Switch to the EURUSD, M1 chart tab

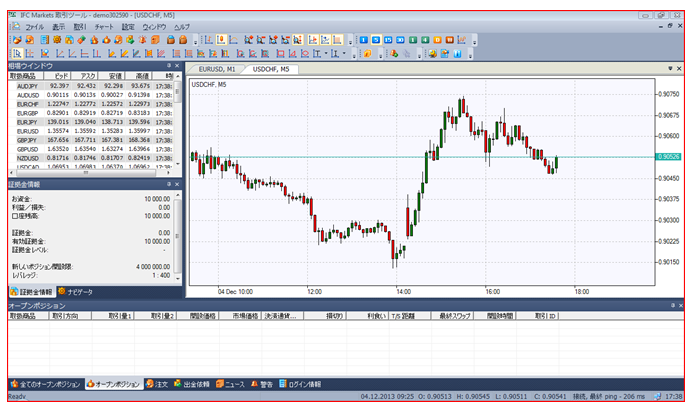click(x=217, y=70)
